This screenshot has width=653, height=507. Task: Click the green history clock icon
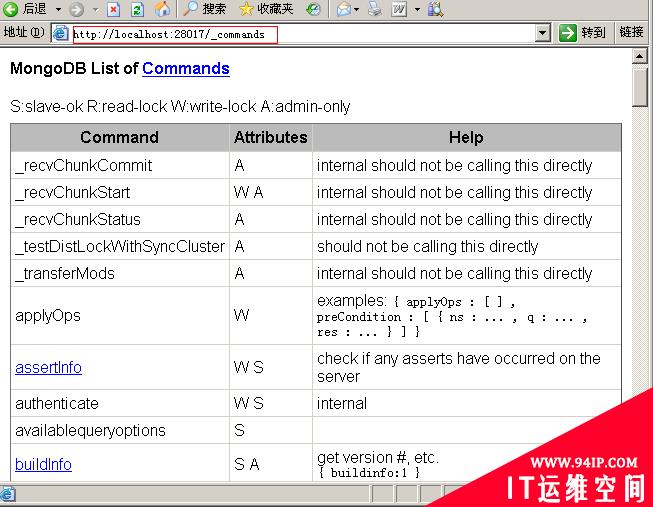[x=313, y=9]
